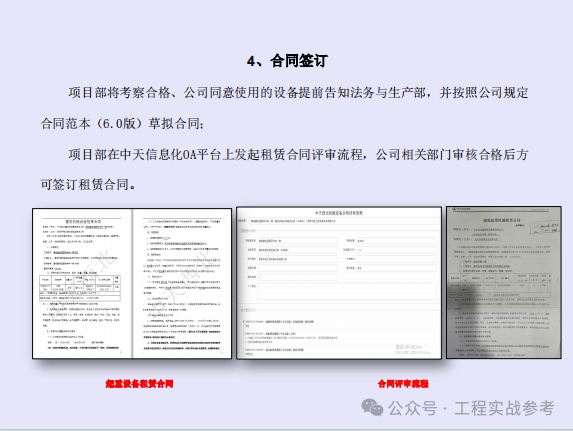Click the table inside the left contract page
Screen dimensions: 573x431
click(80, 288)
